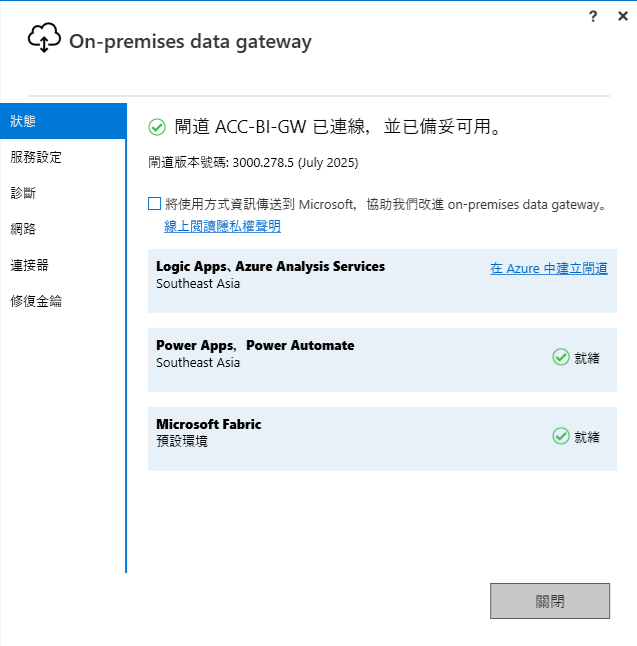
Task: Enable sending usage data to Microsoft
Action: pyautogui.click(x=154, y=204)
